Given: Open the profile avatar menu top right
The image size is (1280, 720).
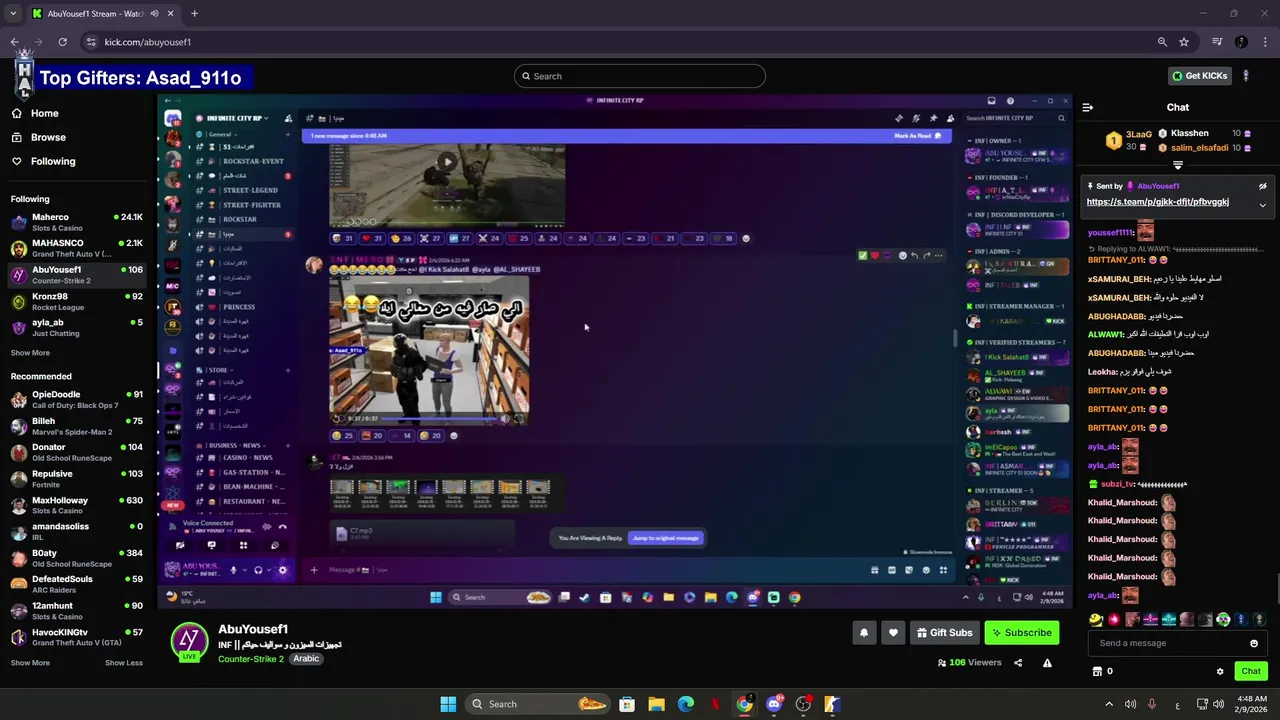Looking at the screenshot, I should pyautogui.click(x=1246, y=76).
